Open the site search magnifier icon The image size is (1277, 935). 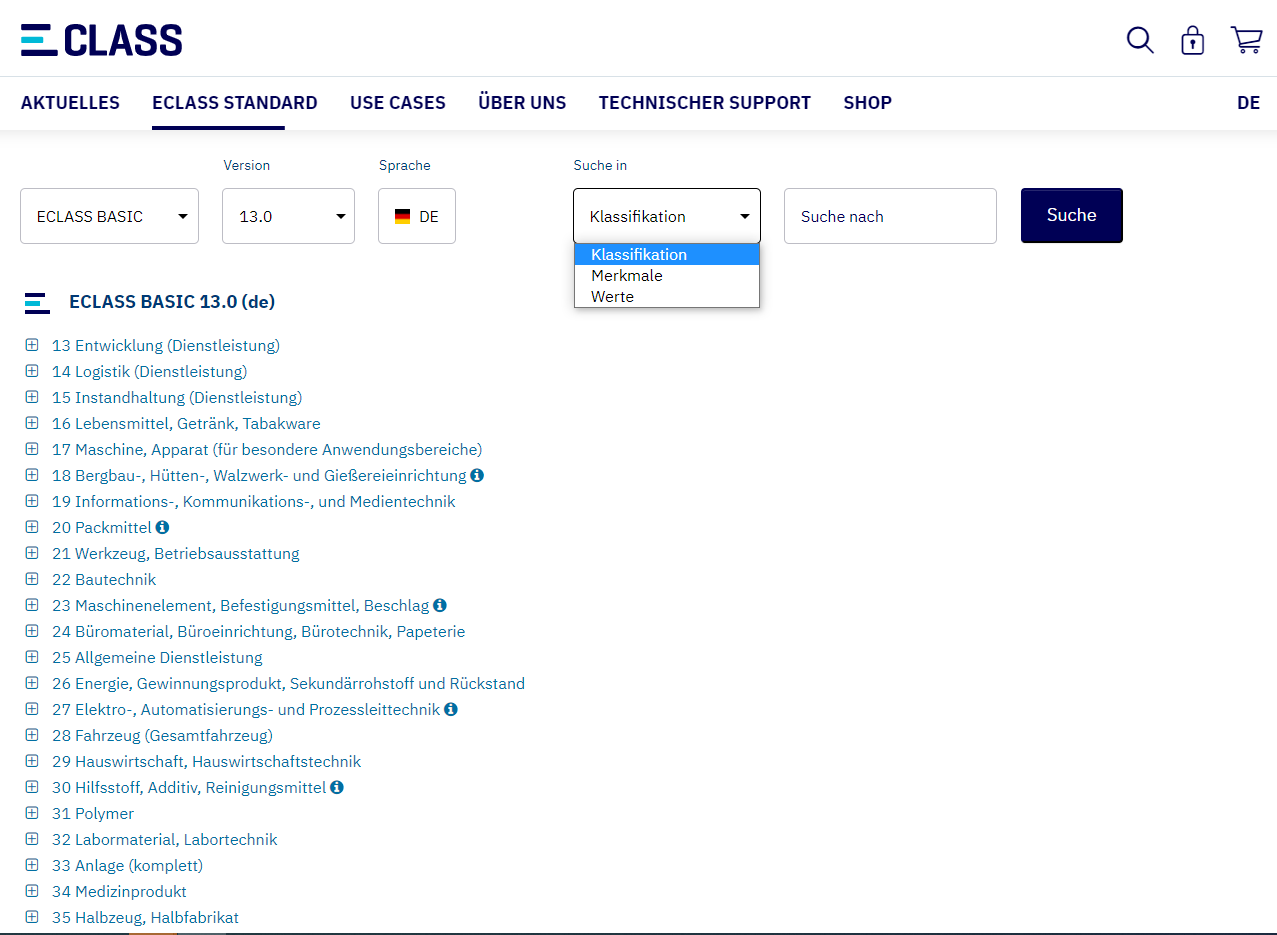[1139, 41]
